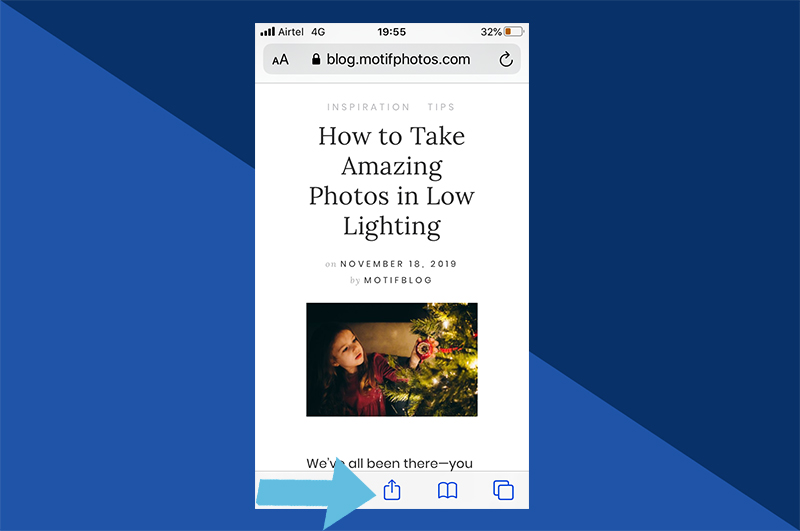The height and width of the screenshot is (531, 800).
Task: Reload the page with refresh icon
Action: pos(506,59)
